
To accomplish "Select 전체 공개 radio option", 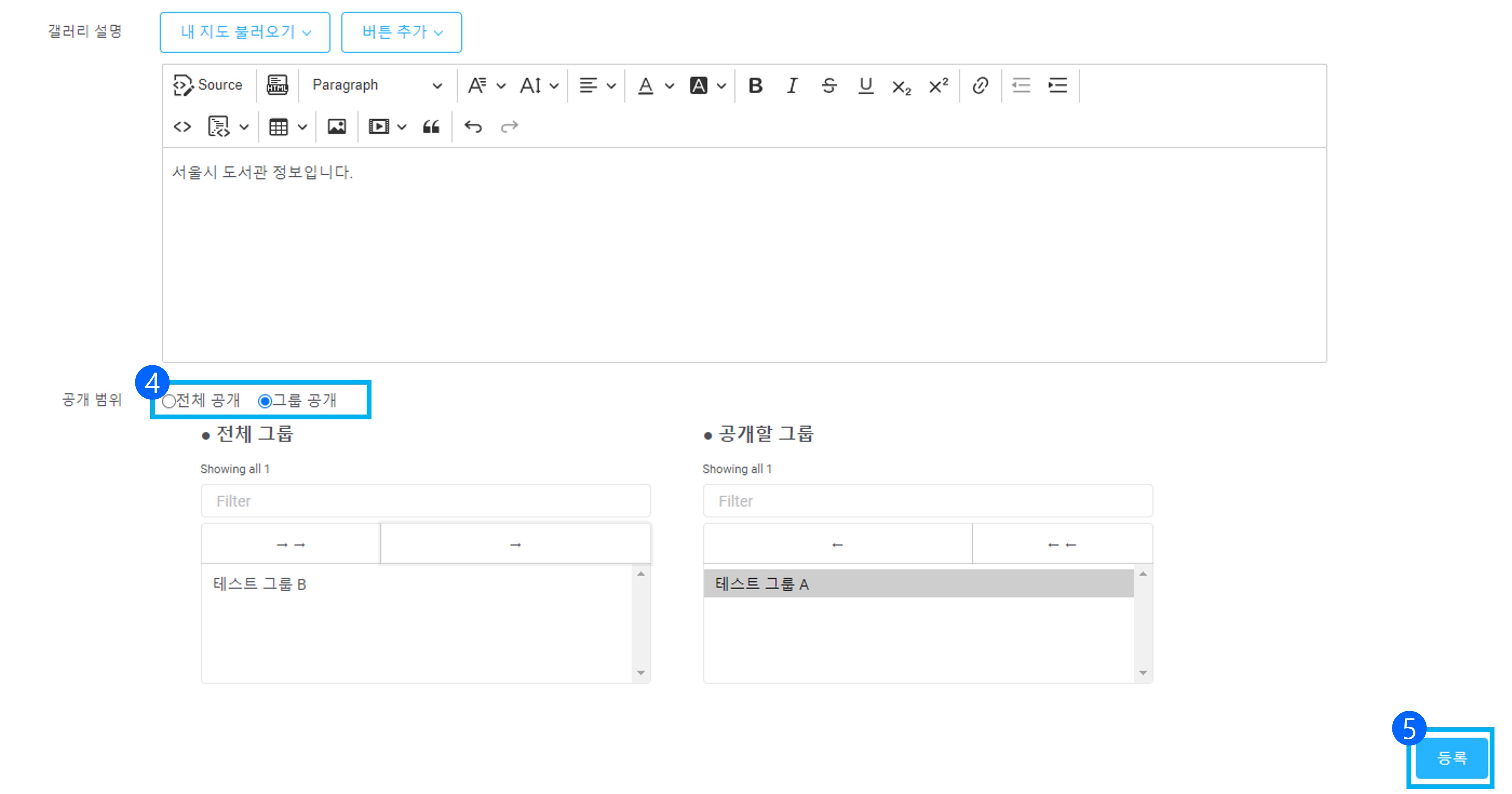I will (169, 401).
